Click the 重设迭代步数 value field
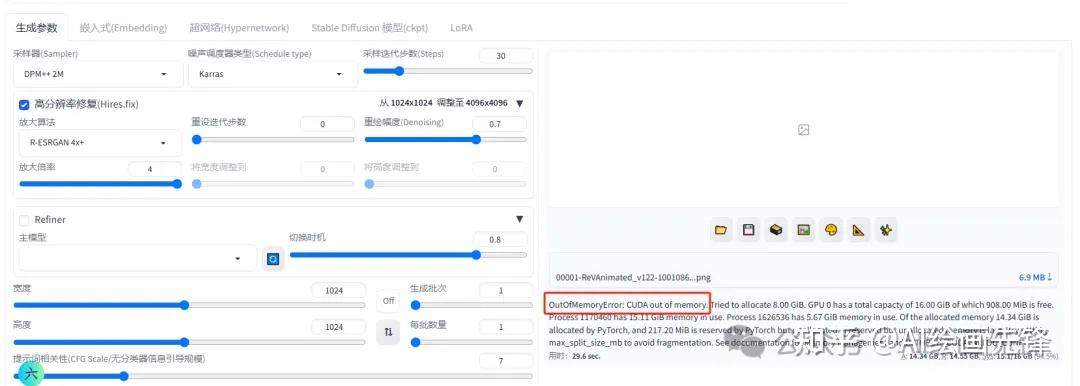Screen dimensions: 1080x386 point(326,124)
